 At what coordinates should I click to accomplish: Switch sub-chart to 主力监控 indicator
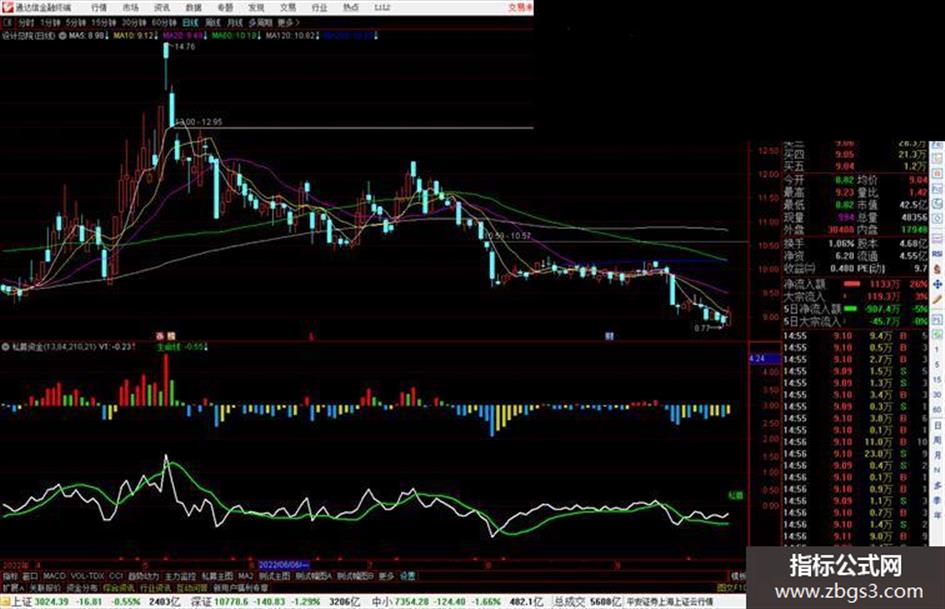(180, 576)
